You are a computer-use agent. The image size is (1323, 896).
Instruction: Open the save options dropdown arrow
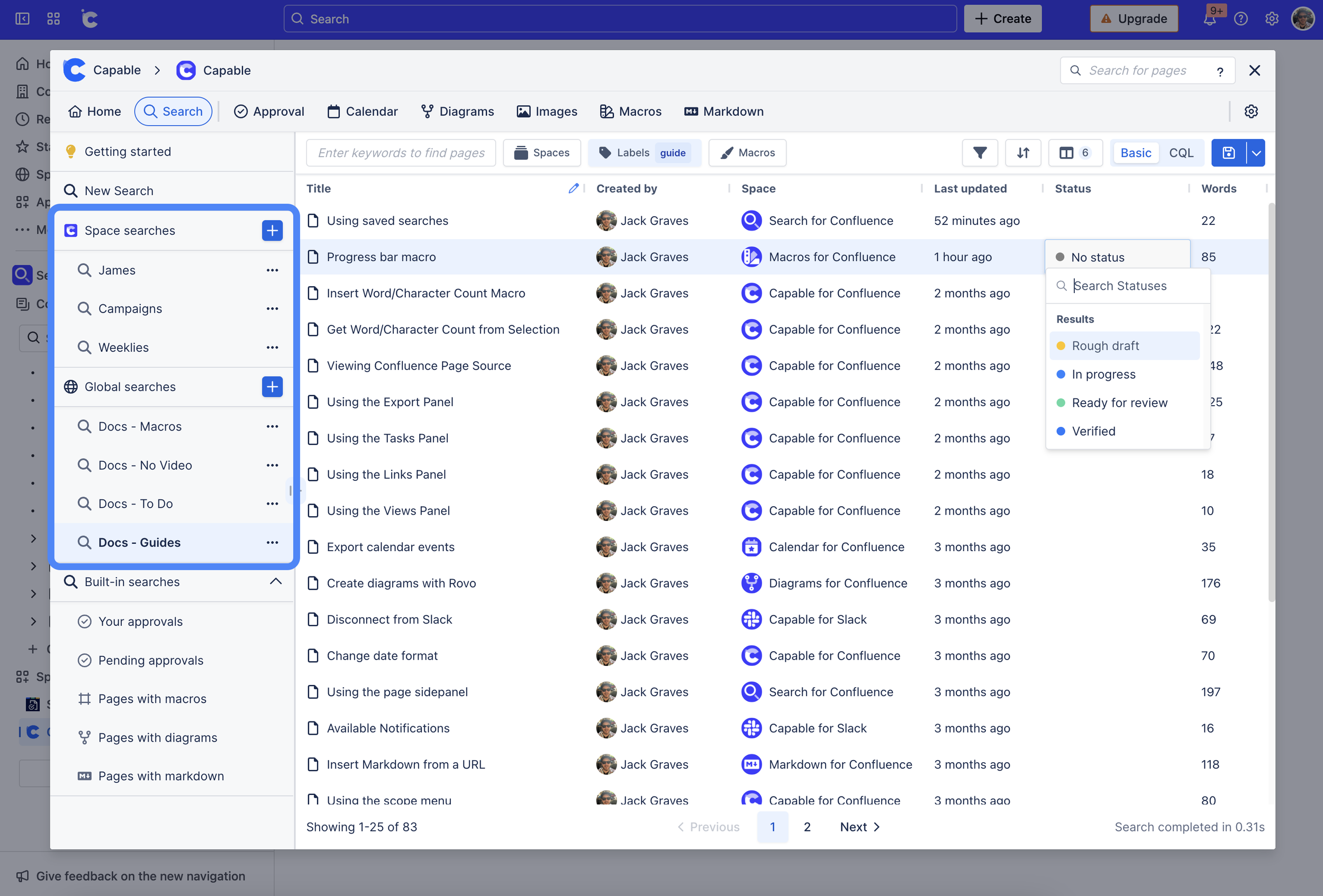coord(1256,152)
